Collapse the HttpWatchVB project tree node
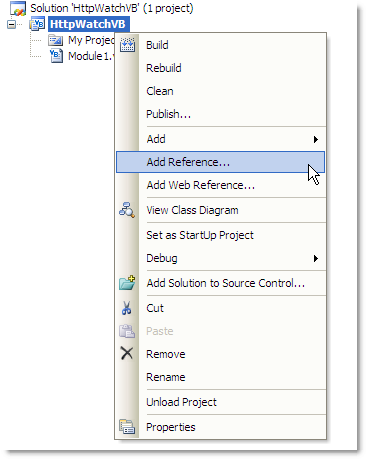Image resolution: width=366 pixels, height=459 pixels. [11, 24]
